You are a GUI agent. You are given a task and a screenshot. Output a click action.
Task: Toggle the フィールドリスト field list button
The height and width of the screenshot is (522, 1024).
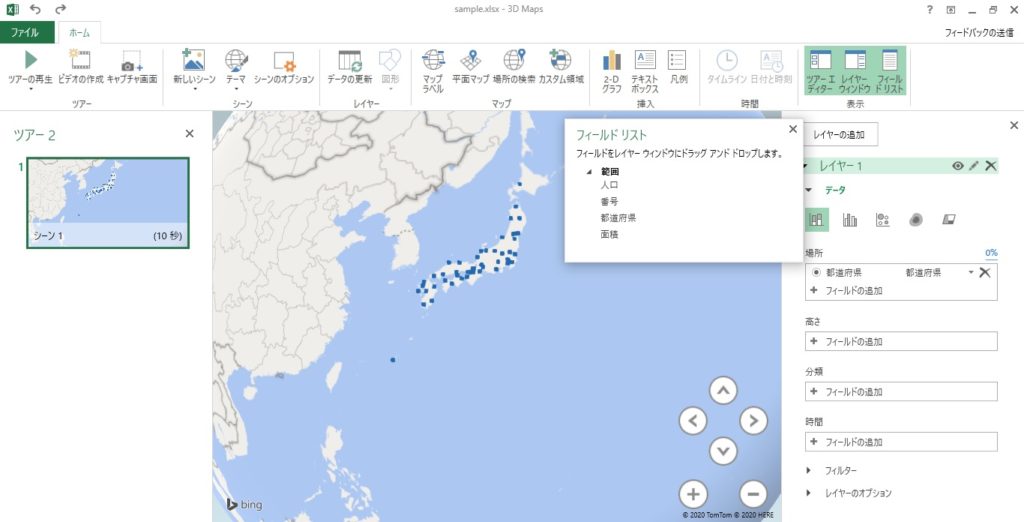point(889,70)
